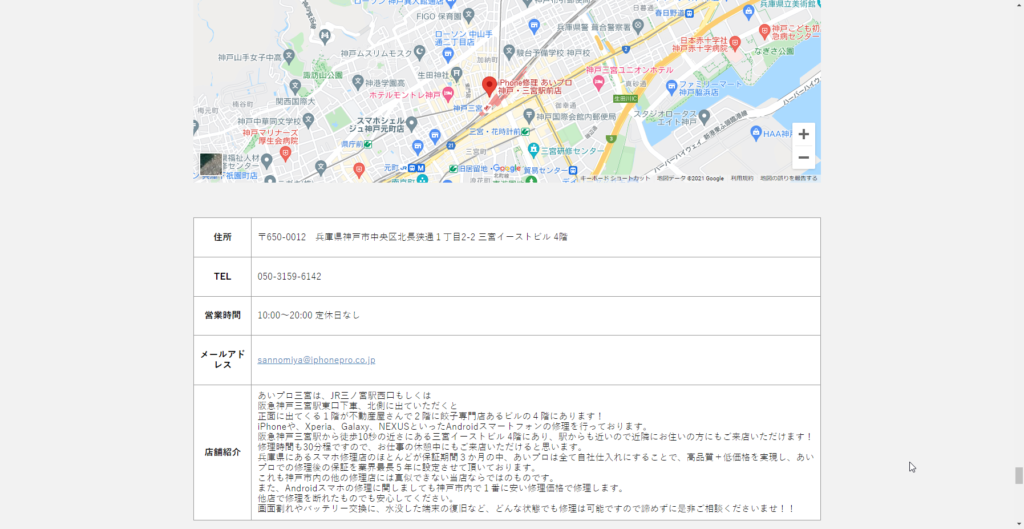Click 関西国際大 label on map
1024x529 pixels.
(x=295, y=102)
